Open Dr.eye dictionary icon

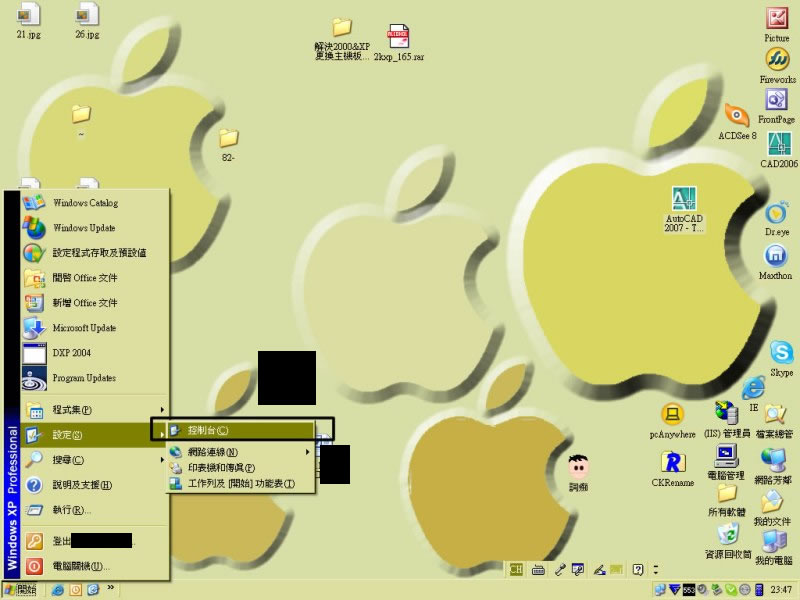click(x=777, y=218)
